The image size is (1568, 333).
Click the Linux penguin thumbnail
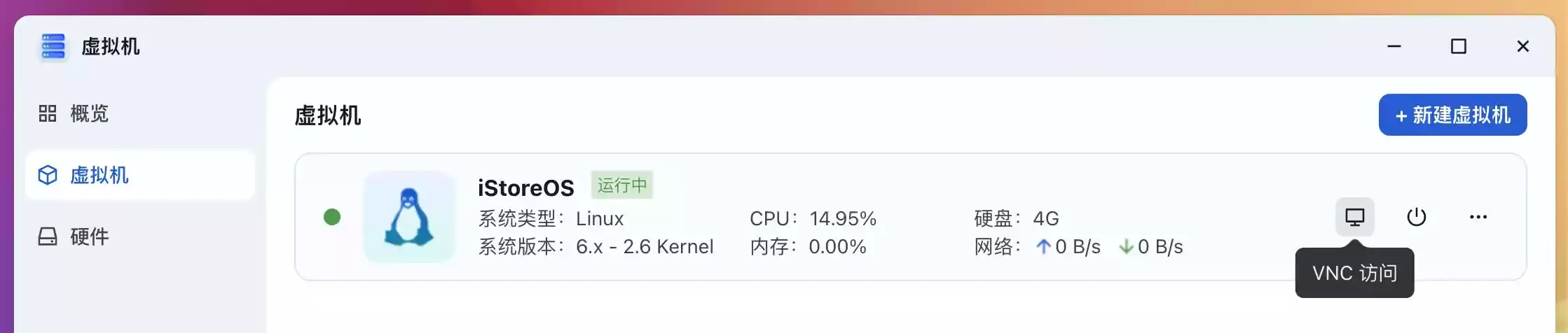pos(409,217)
